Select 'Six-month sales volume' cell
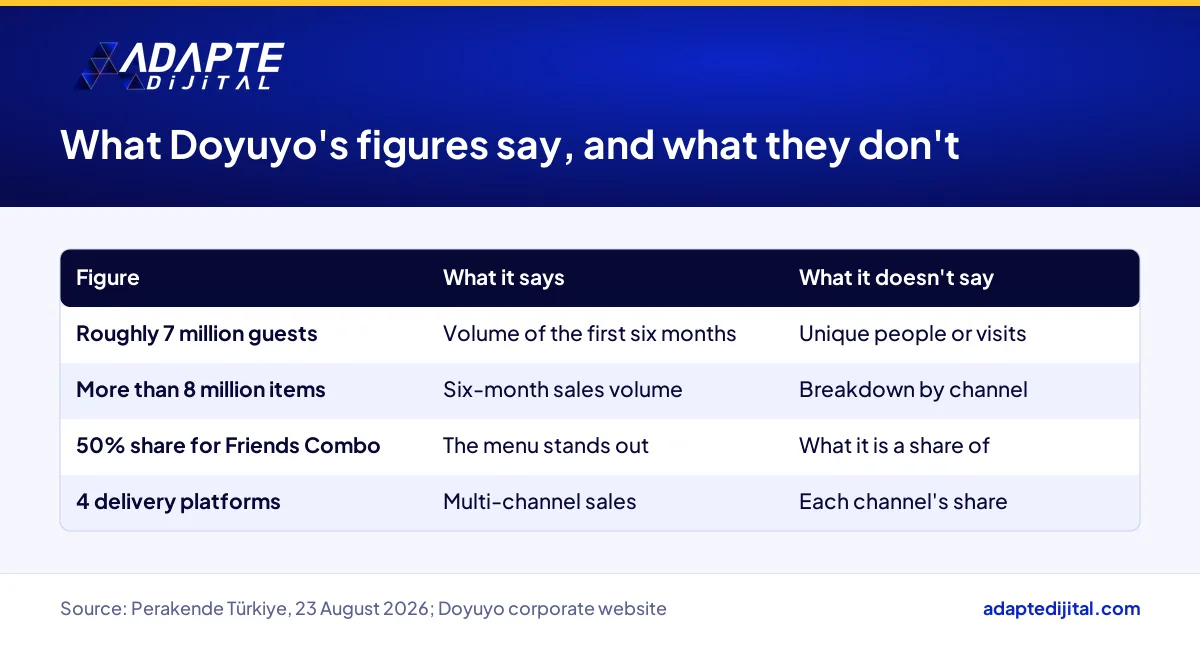The width and height of the screenshot is (1200, 659). pyautogui.click(x=563, y=390)
